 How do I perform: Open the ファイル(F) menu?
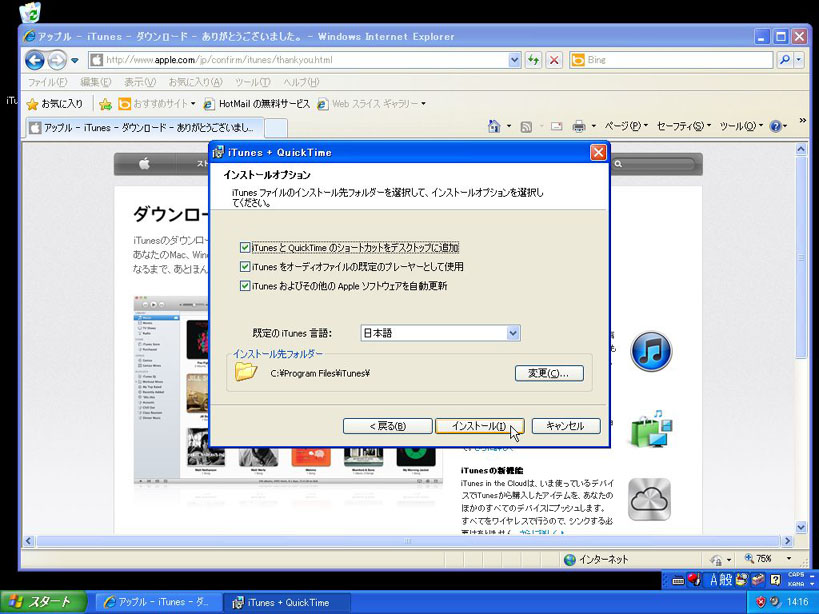point(47,82)
